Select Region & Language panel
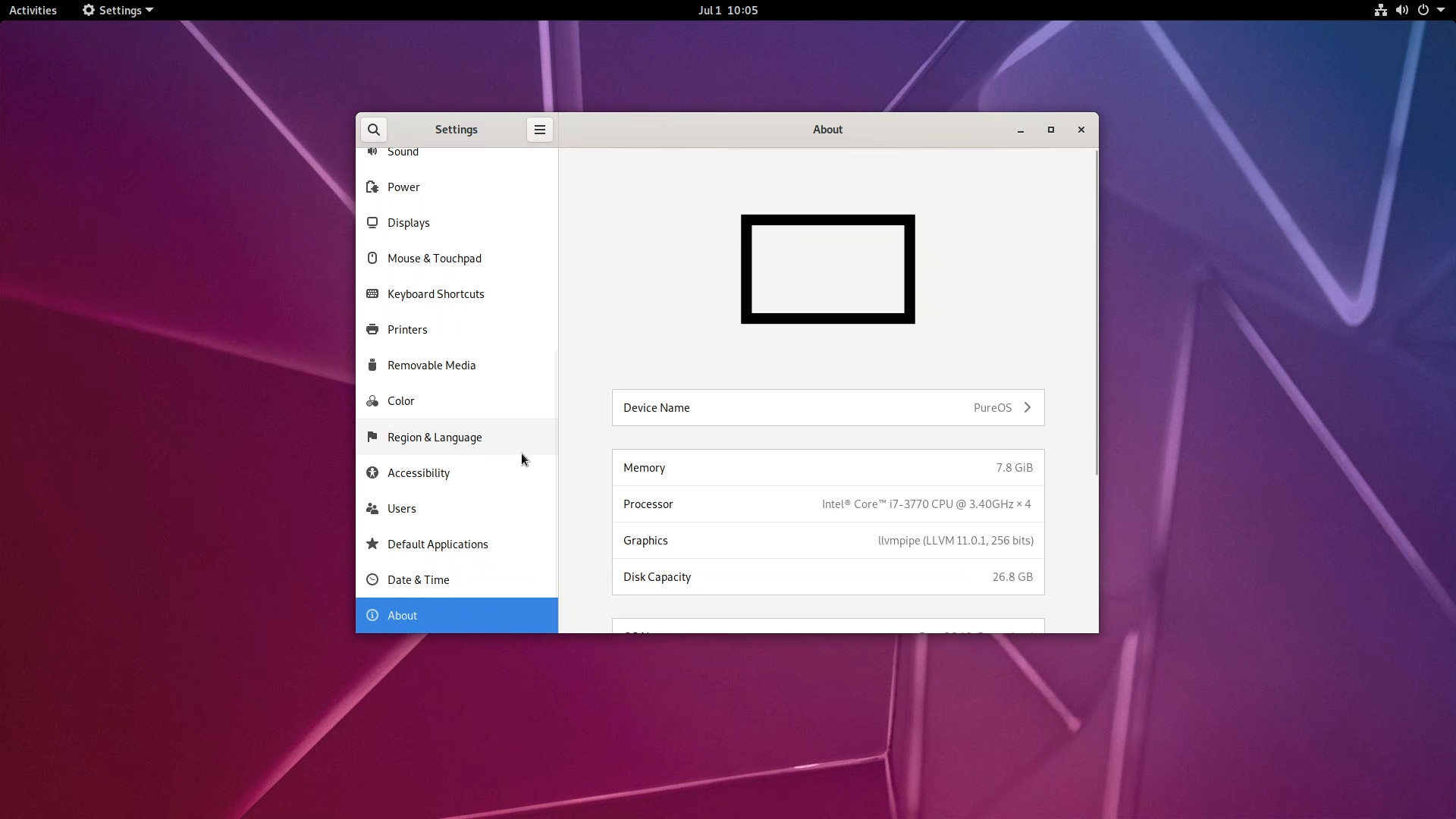Screen dimensions: 1456x819 [435, 438]
